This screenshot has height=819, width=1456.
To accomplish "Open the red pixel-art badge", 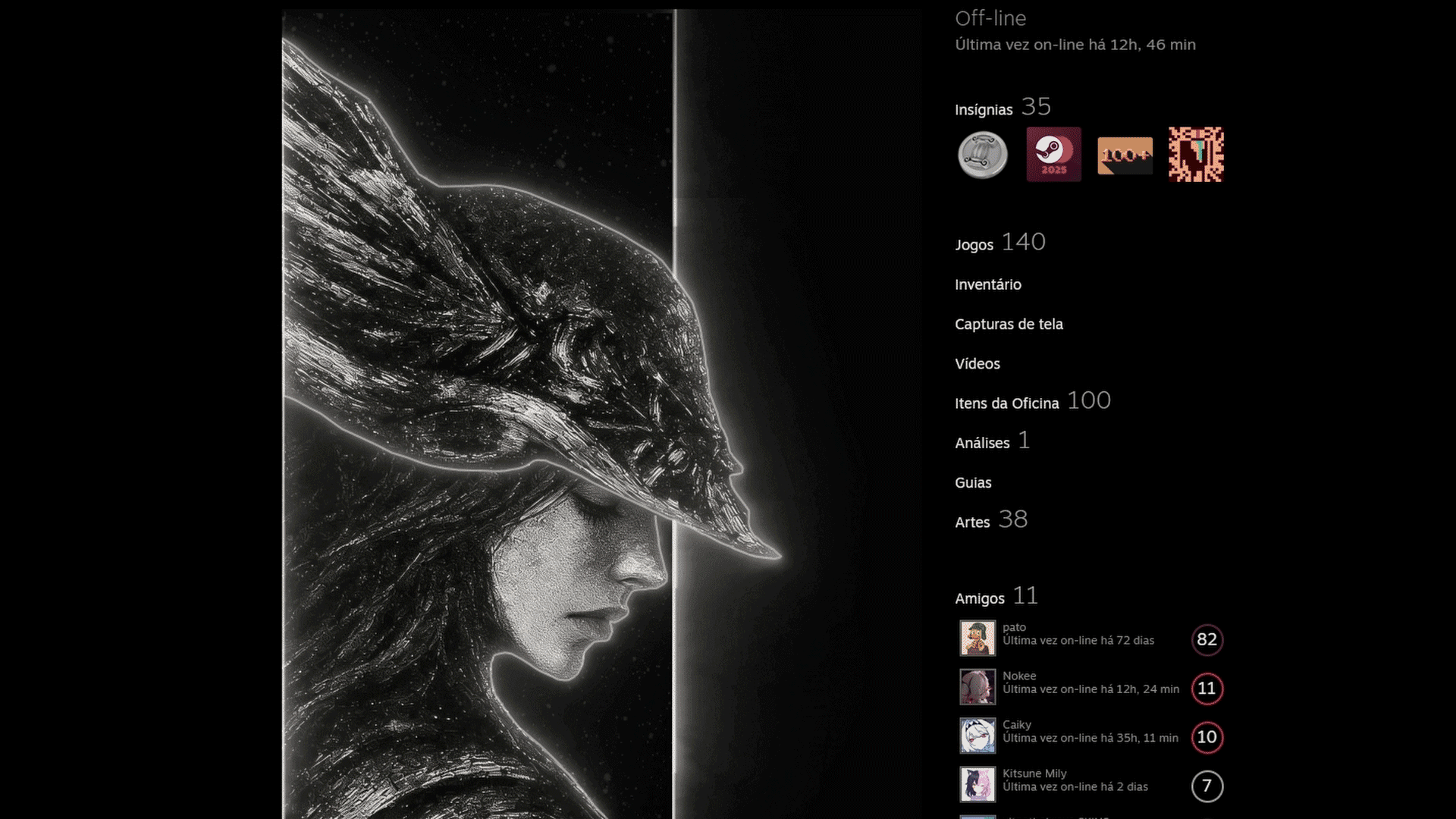I will [1196, 155].
